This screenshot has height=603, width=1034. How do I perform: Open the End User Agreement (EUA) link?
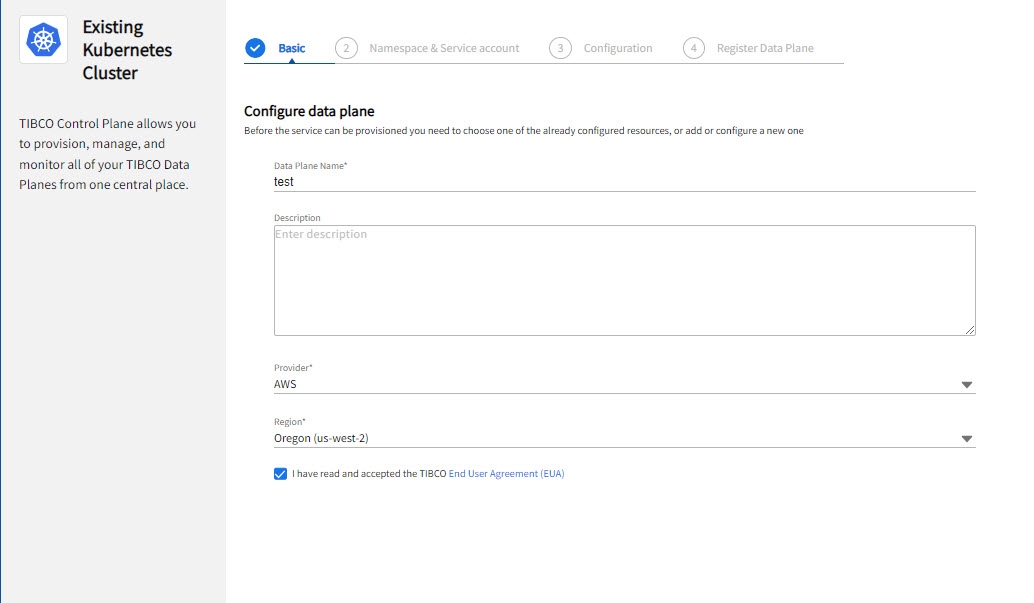tap(506, 474)
